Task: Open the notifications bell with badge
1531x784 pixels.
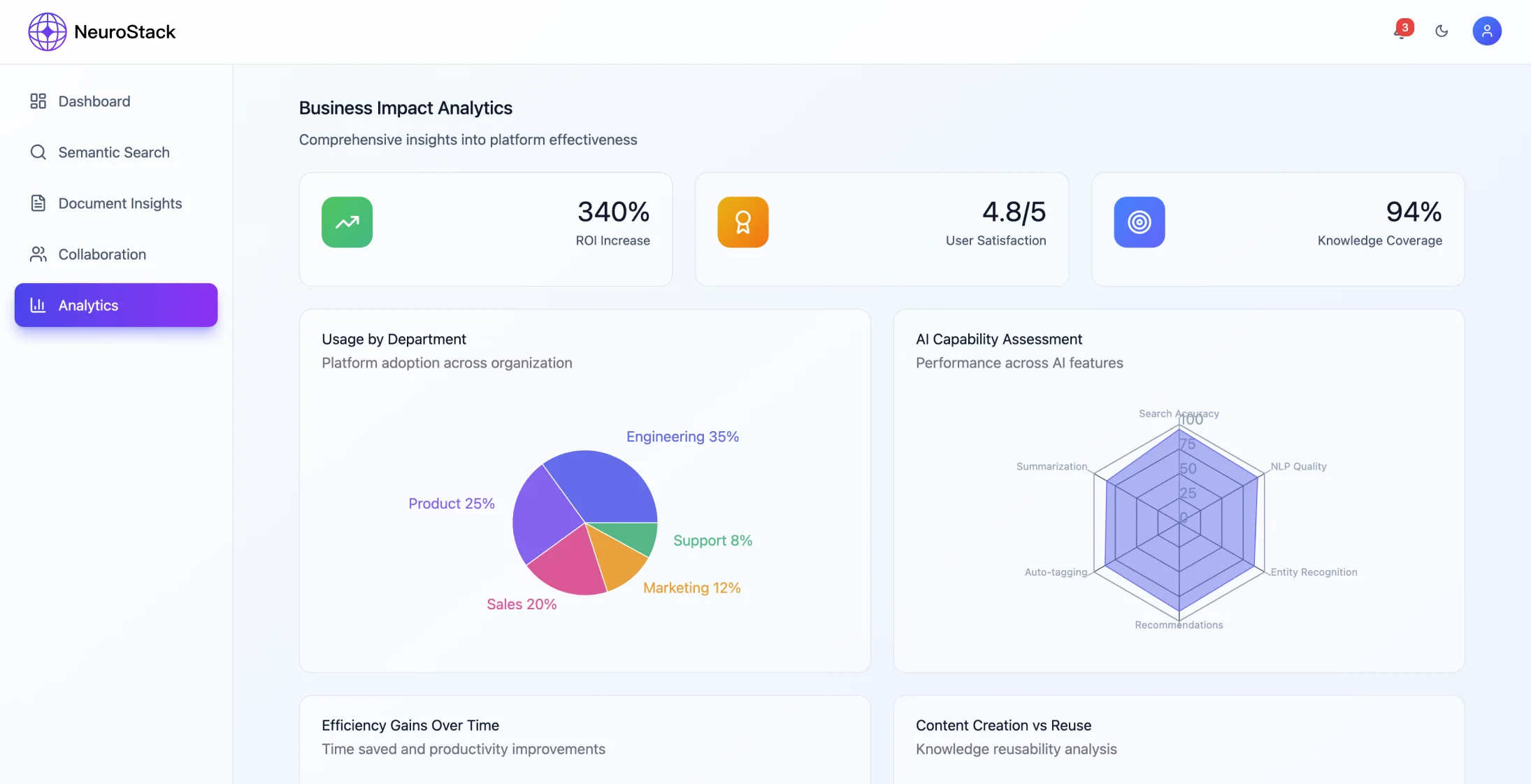Action: (x=1401, y=31)
